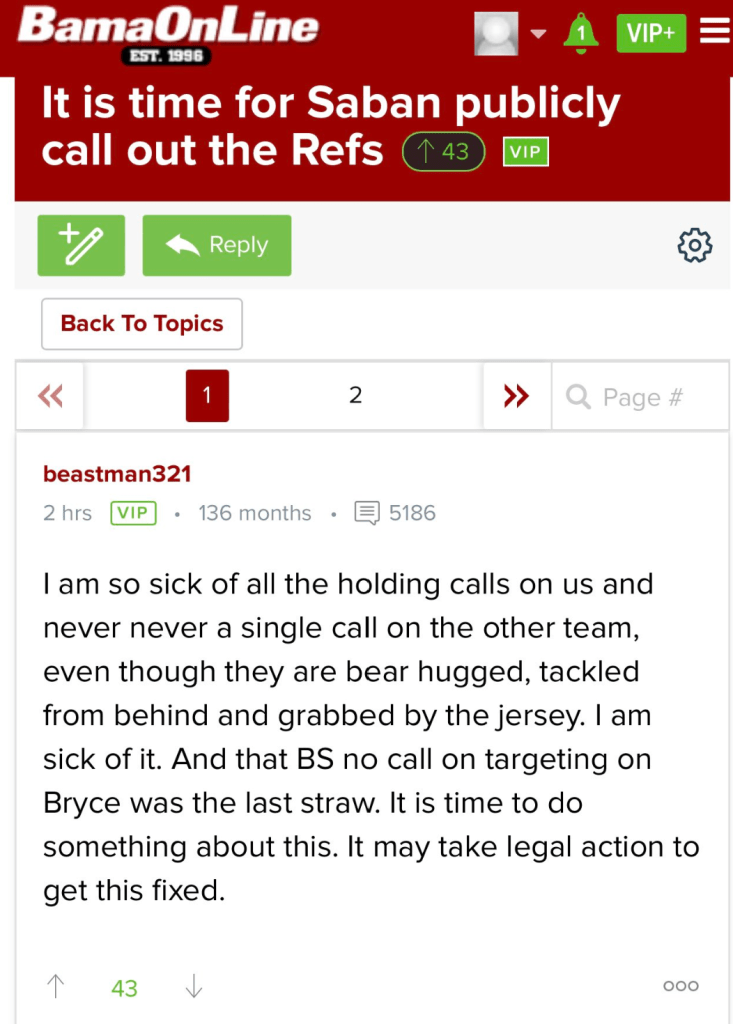The height and width of the screenshot is (1024, 733).
Task: Select page 1 tab
Action: point(207,396)
